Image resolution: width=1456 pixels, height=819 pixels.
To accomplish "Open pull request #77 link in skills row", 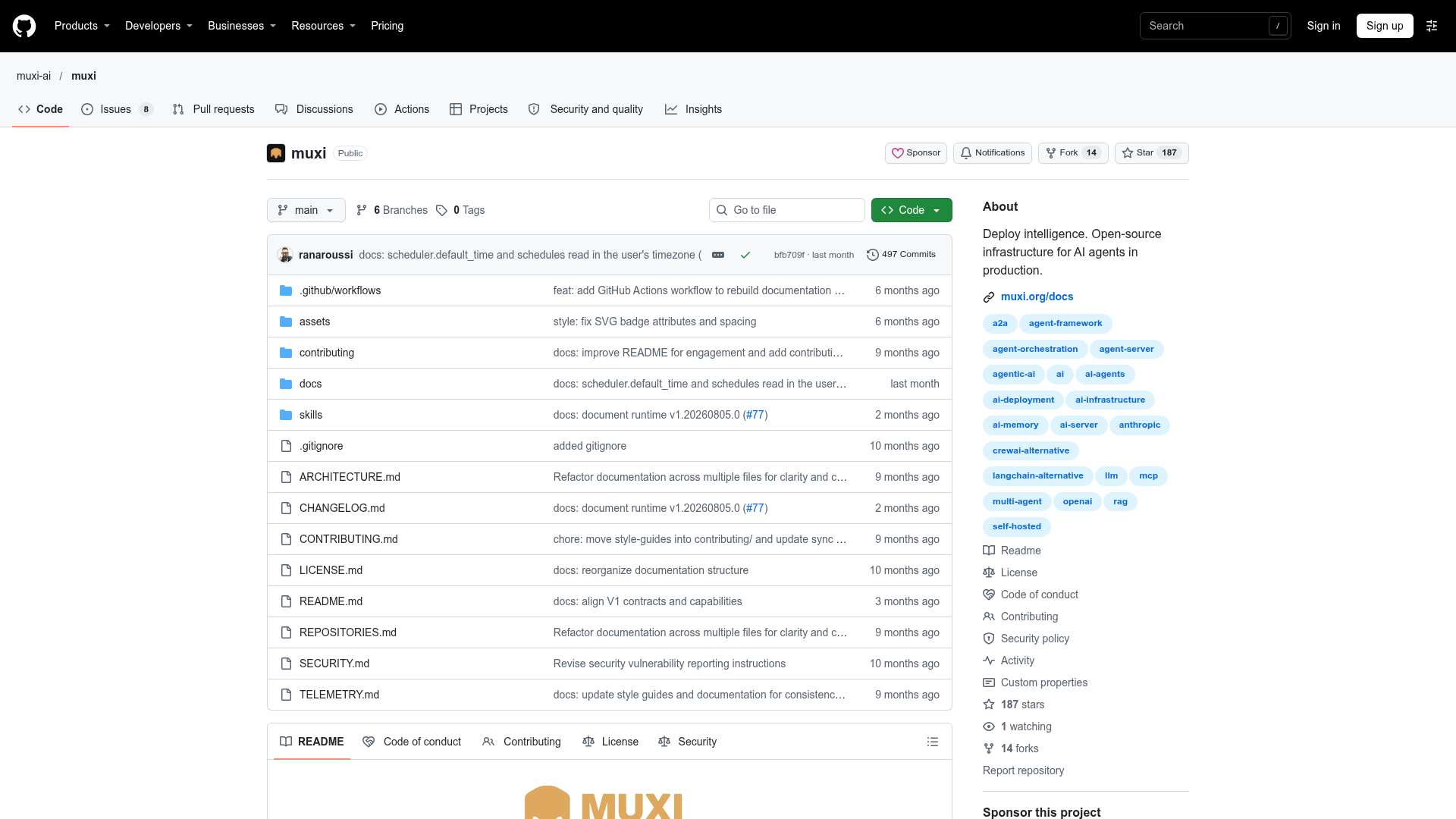I will point(755,415).
